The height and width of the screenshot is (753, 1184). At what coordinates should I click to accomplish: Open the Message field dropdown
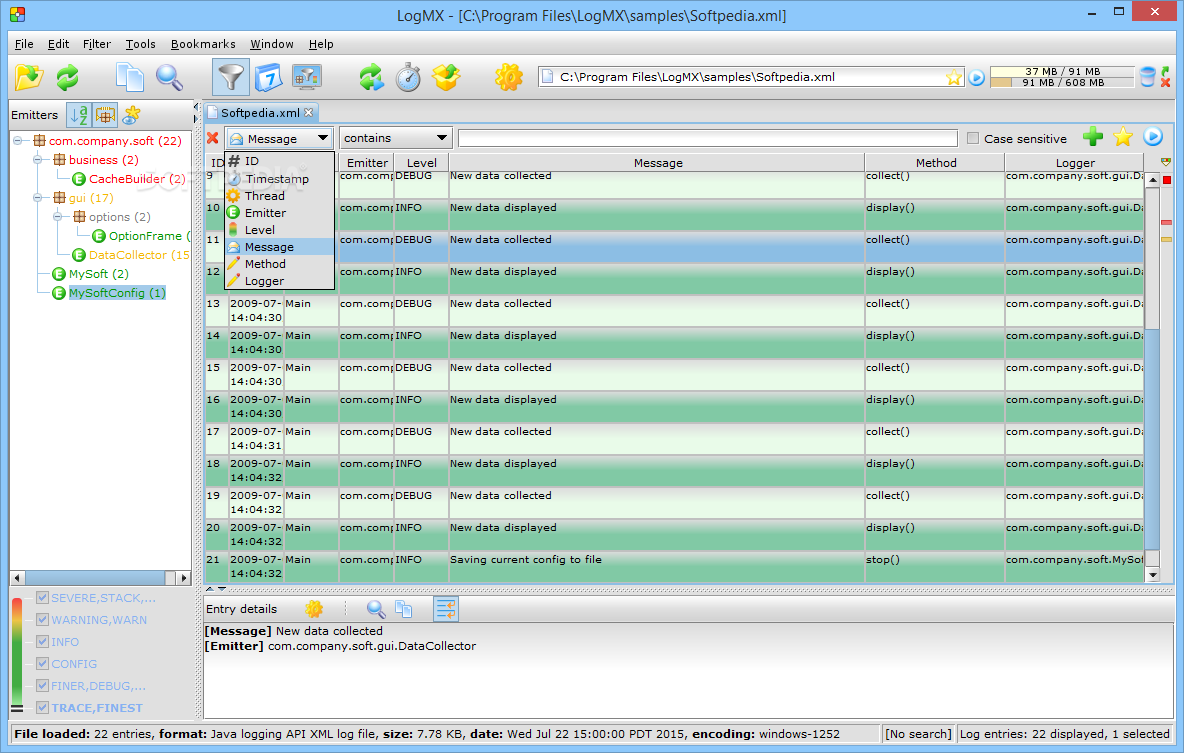(279, 138)
